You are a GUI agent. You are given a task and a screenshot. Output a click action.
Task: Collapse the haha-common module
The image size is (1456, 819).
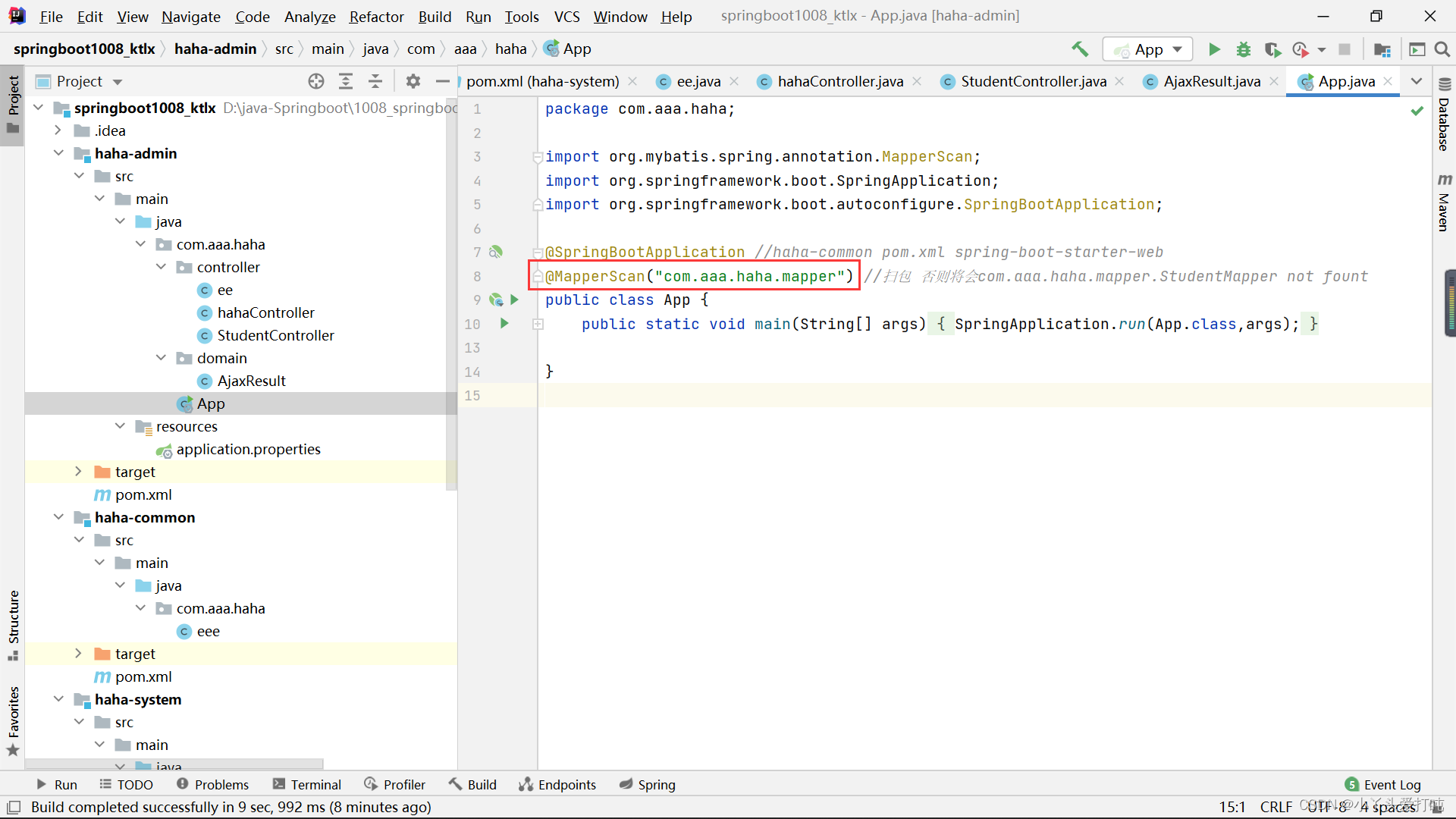[x=58, y=517]
